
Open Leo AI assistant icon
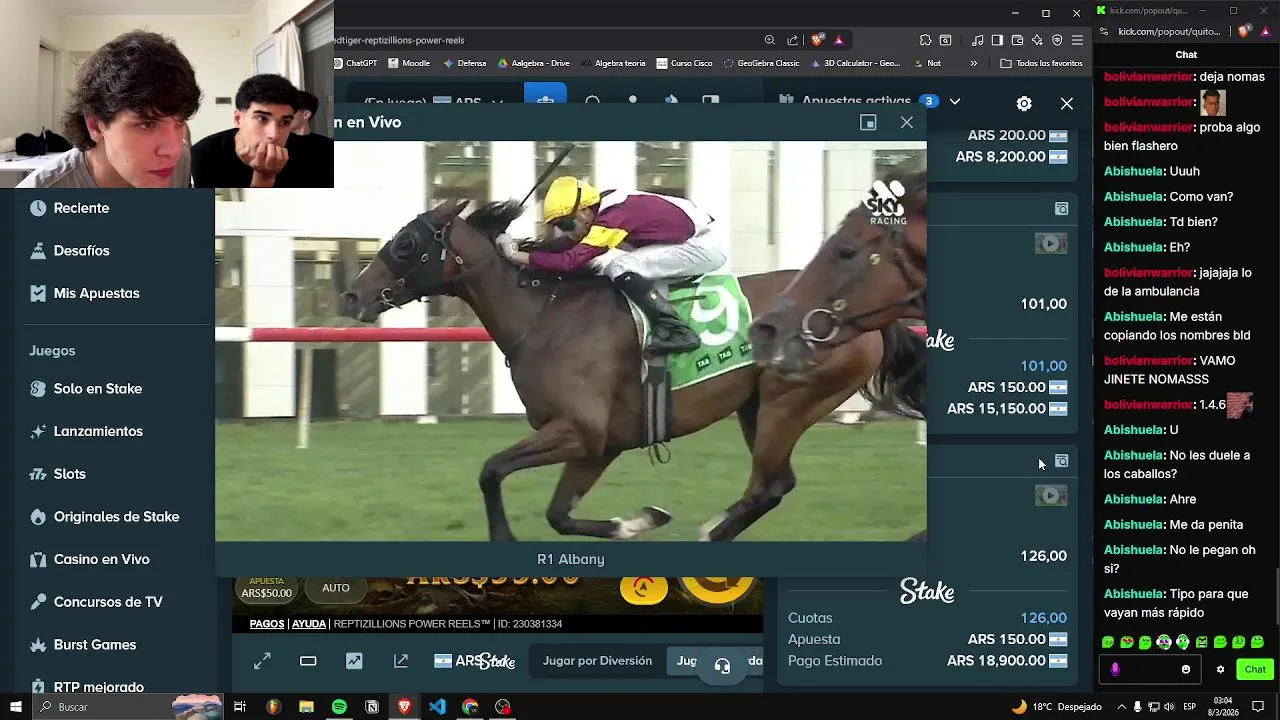pos(1037,40)
